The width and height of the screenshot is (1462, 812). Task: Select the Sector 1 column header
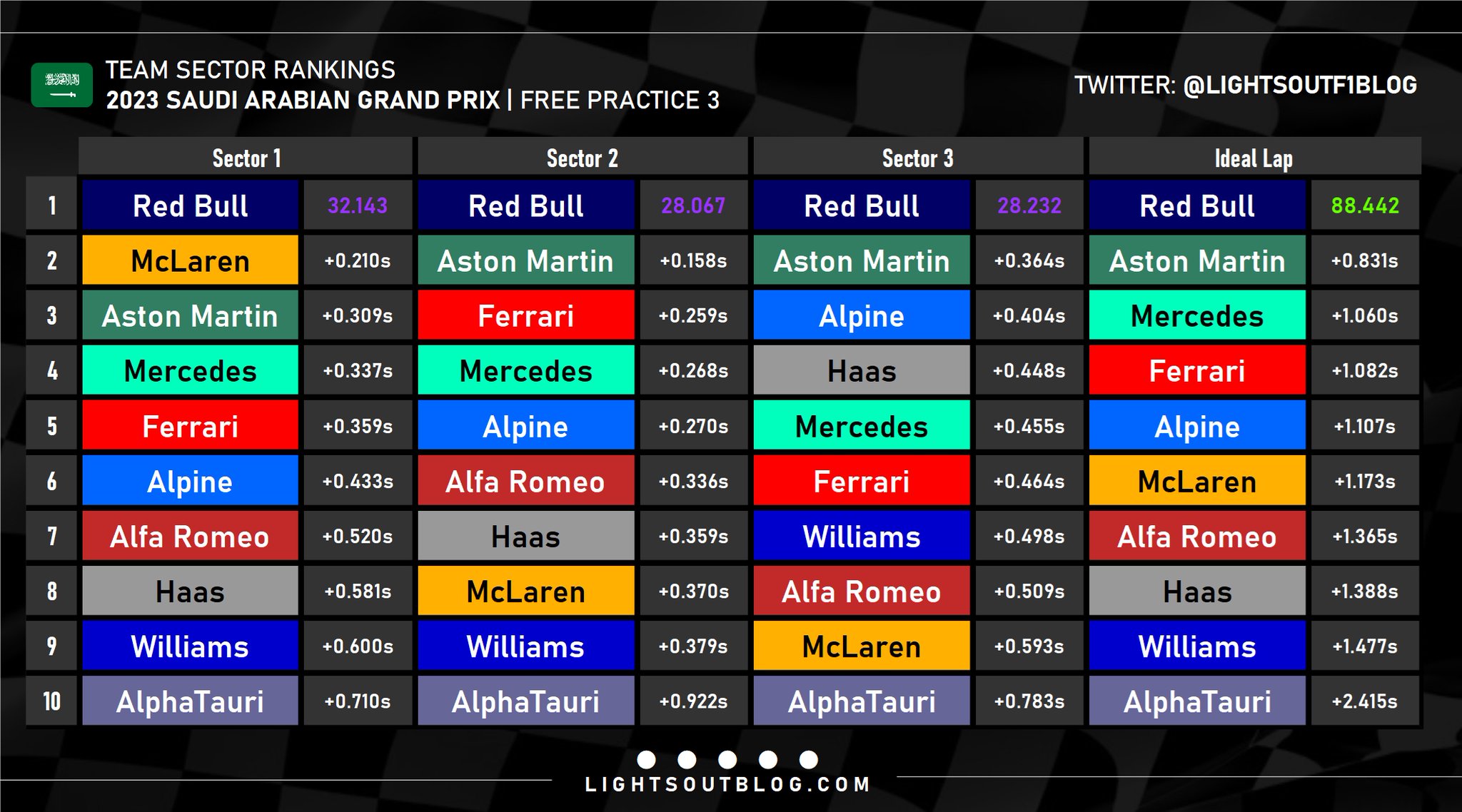point(246,158)
